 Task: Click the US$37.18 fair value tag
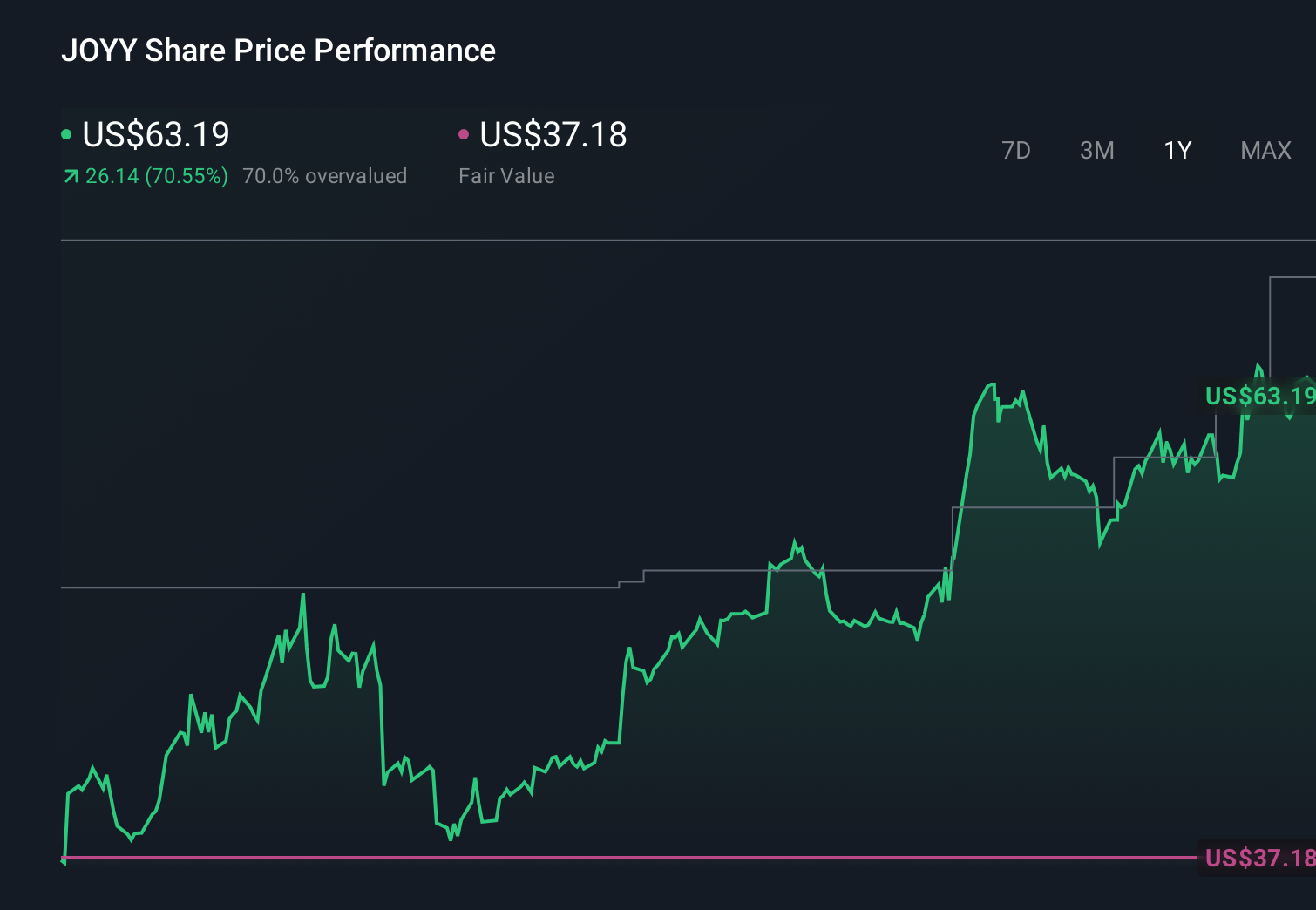[x=1255, y=859]
